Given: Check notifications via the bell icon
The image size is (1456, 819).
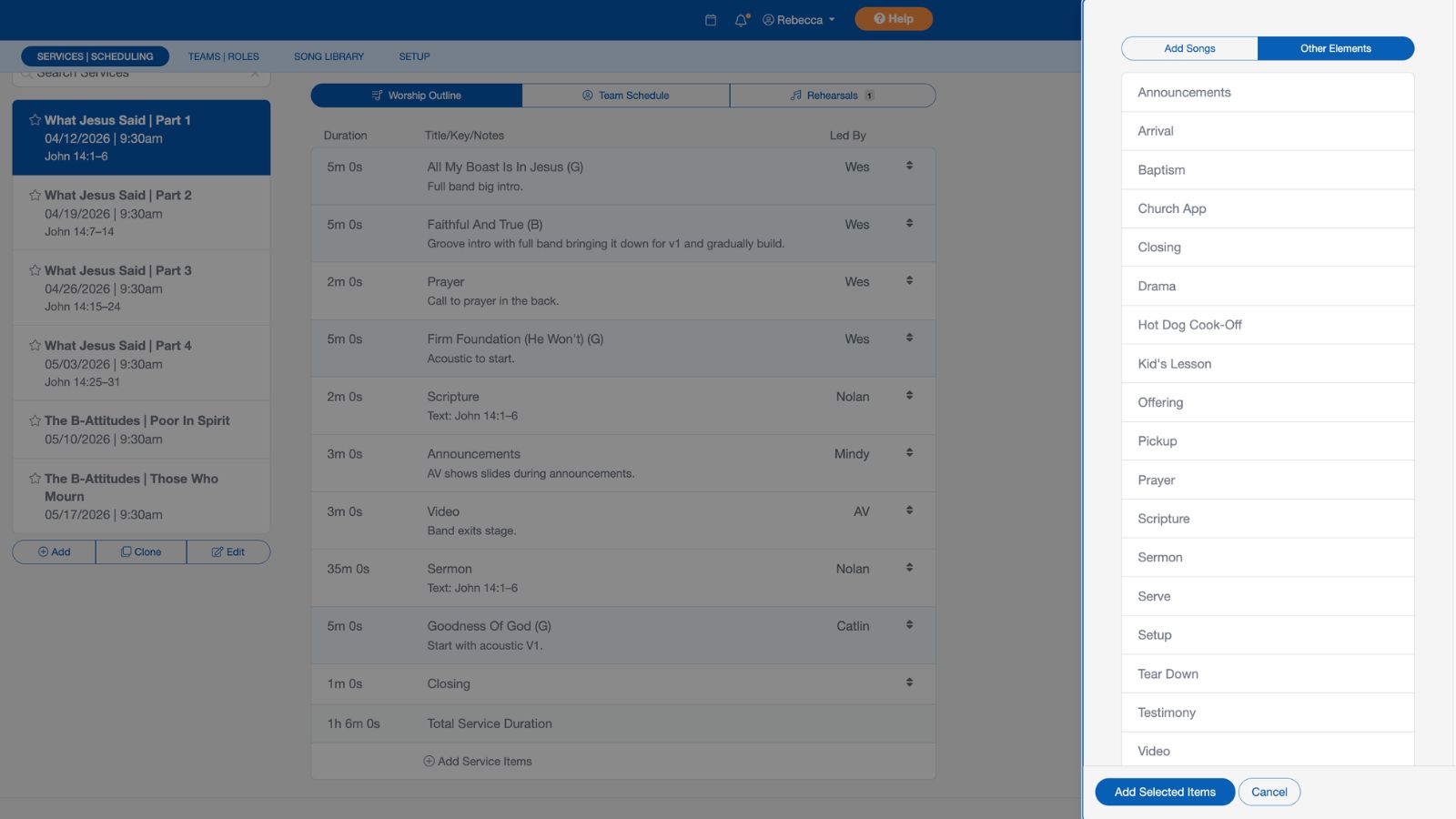Looking at the screenshot, I should click(741, 18).
